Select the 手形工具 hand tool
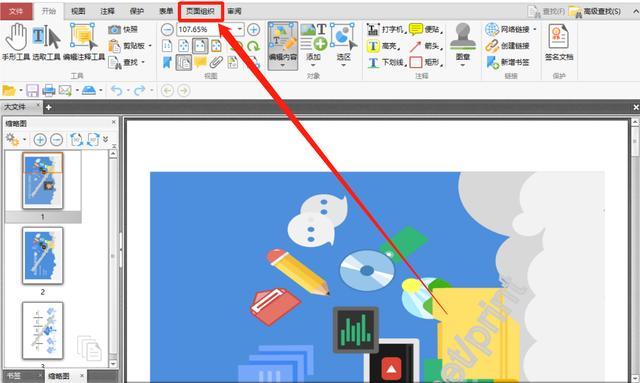Image resolution: width=640 pixels, height=383 pixels. [x=16, y=42]
